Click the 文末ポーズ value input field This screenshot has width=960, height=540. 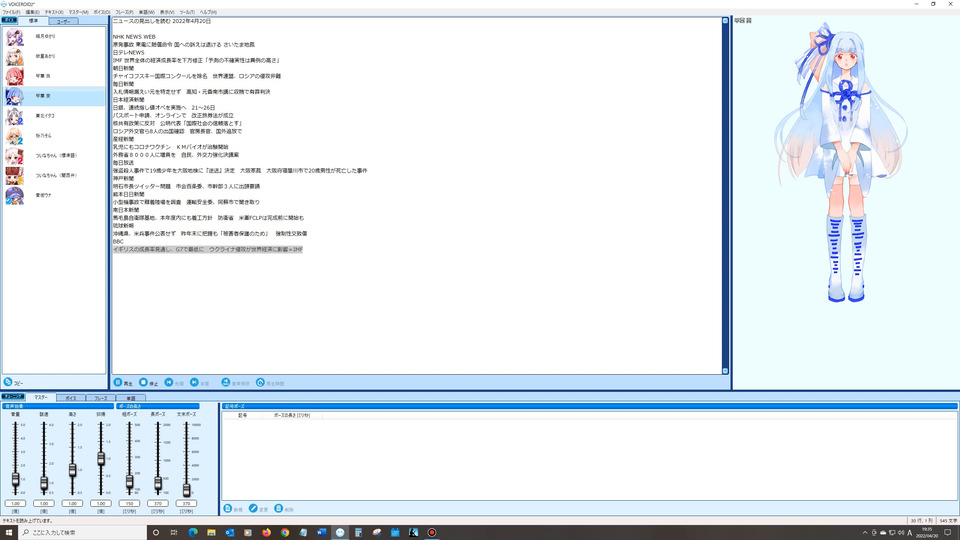pyautogui.click(x=186, y=503)
